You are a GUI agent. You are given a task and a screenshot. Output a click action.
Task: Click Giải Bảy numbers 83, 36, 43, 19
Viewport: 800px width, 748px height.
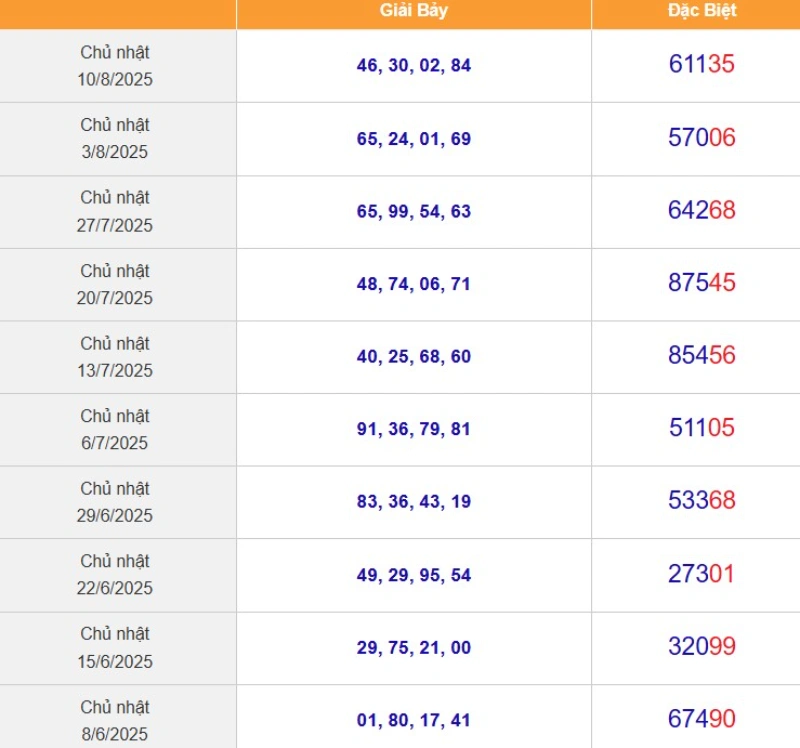[414, 502]
